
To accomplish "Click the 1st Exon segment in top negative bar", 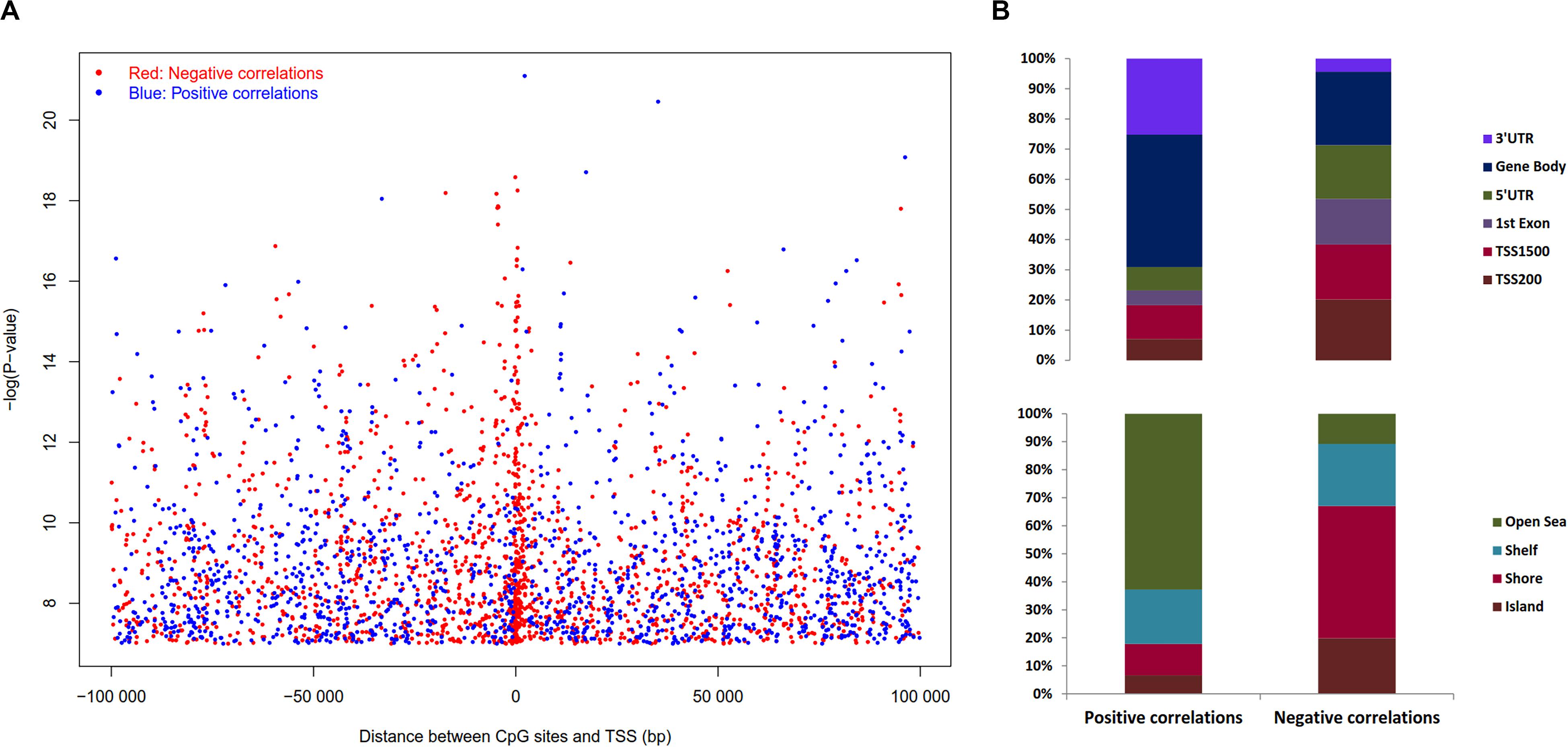I will (x=1353, y=222).
